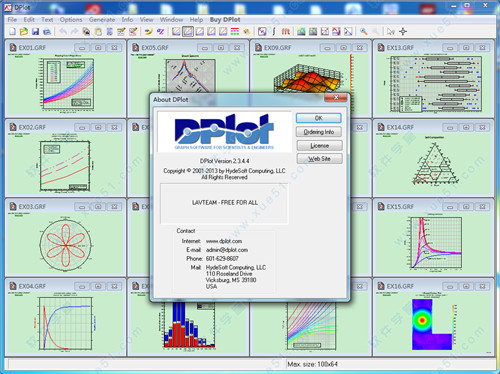Open the Options menu
Viewport: 500px width, 374px height.
point(71,20)
